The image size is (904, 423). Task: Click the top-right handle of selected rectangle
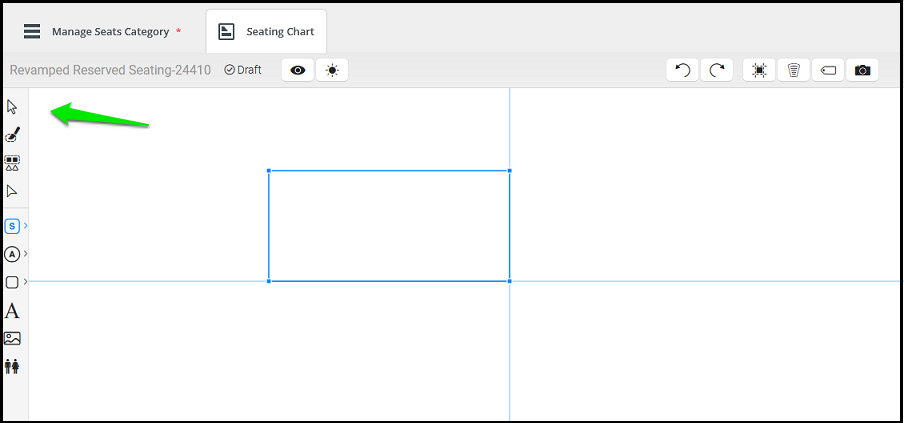[510, 171]
